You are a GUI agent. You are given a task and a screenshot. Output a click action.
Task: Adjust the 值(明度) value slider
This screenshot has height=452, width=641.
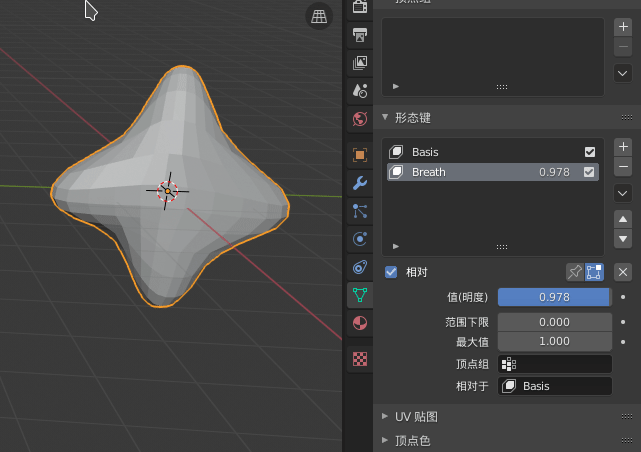coord(555,297)
